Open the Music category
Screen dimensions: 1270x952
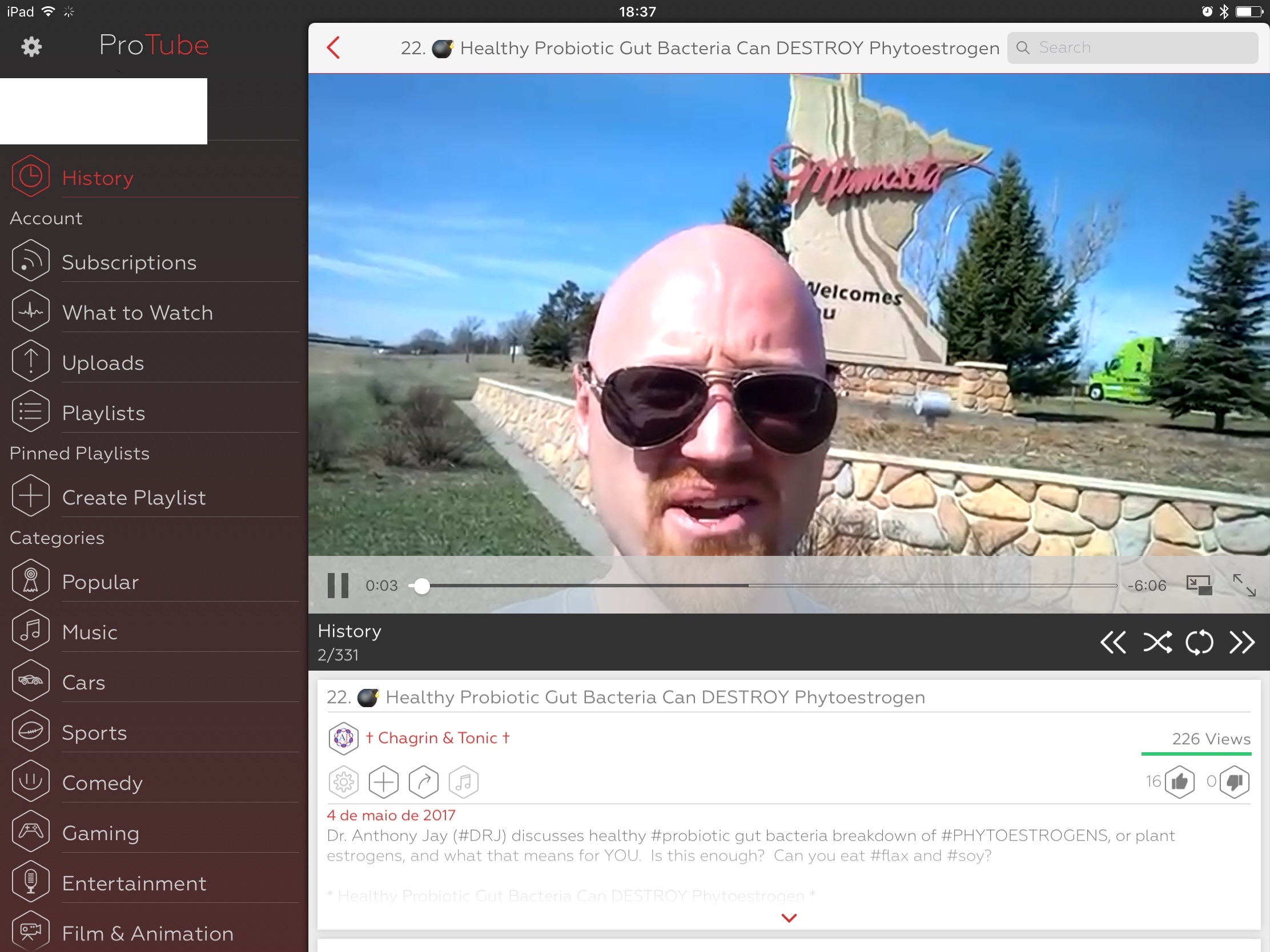point(90,632)
